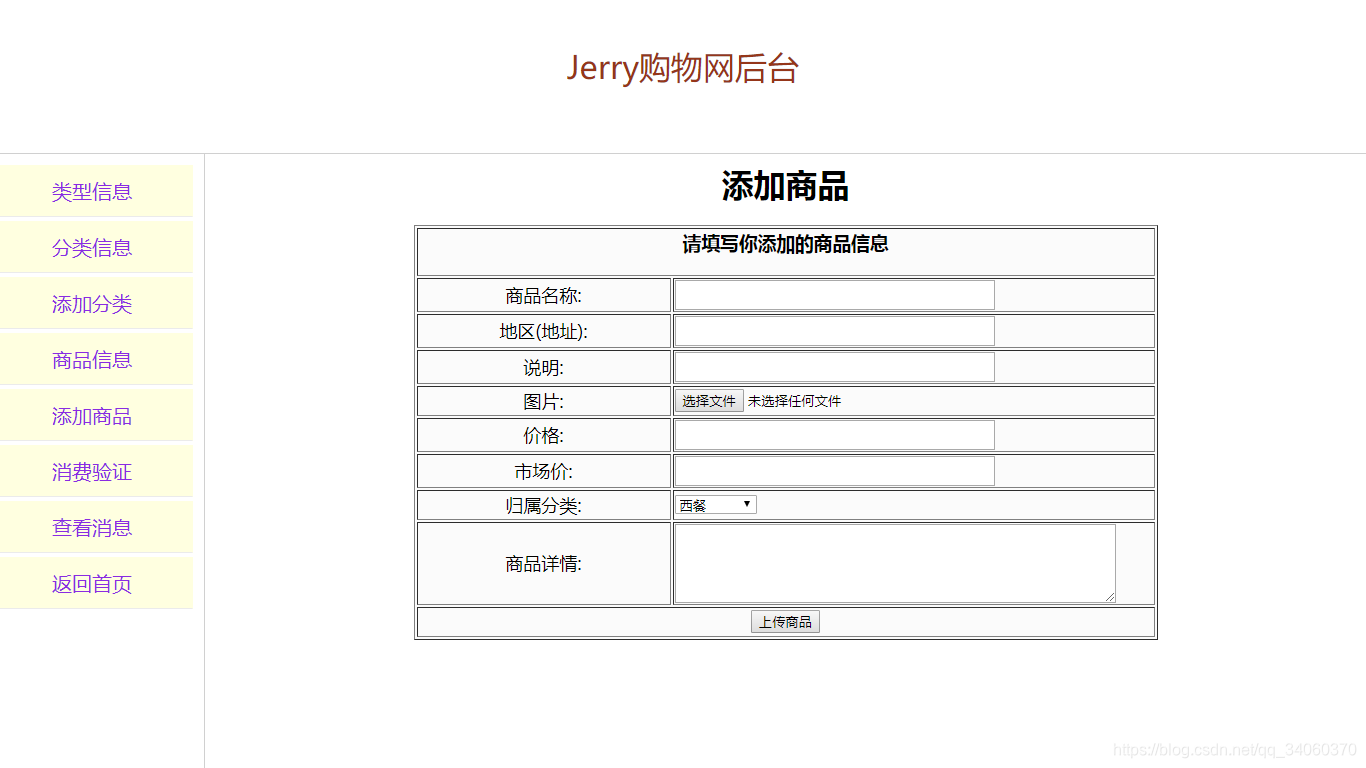This screenshot has width=1366, height=768.
Task: Click the 市场价: label cell
Action: pos(544,471)
